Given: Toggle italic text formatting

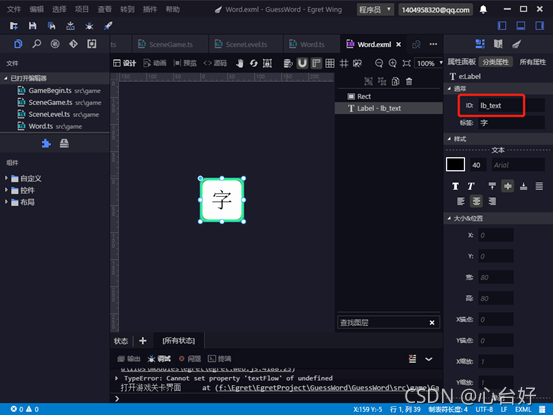Looking at the screenshot, I should pyautogui.click(x=471, y=186).
